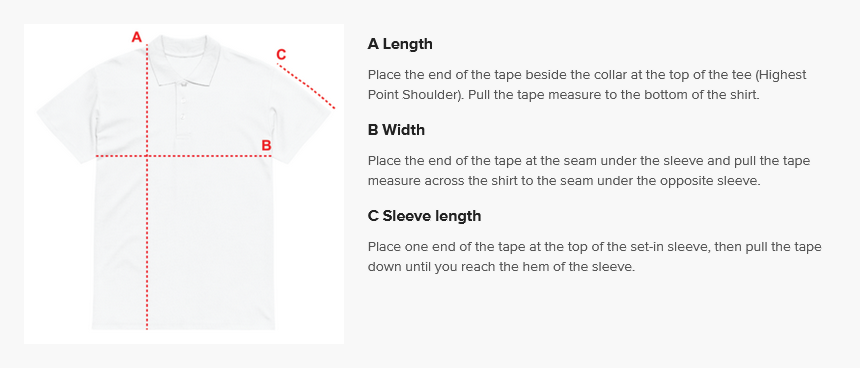Viewport: 860px width, 368px height.
Task: Click the horizontal dotted width line
Action: click(x=184, y=156)
